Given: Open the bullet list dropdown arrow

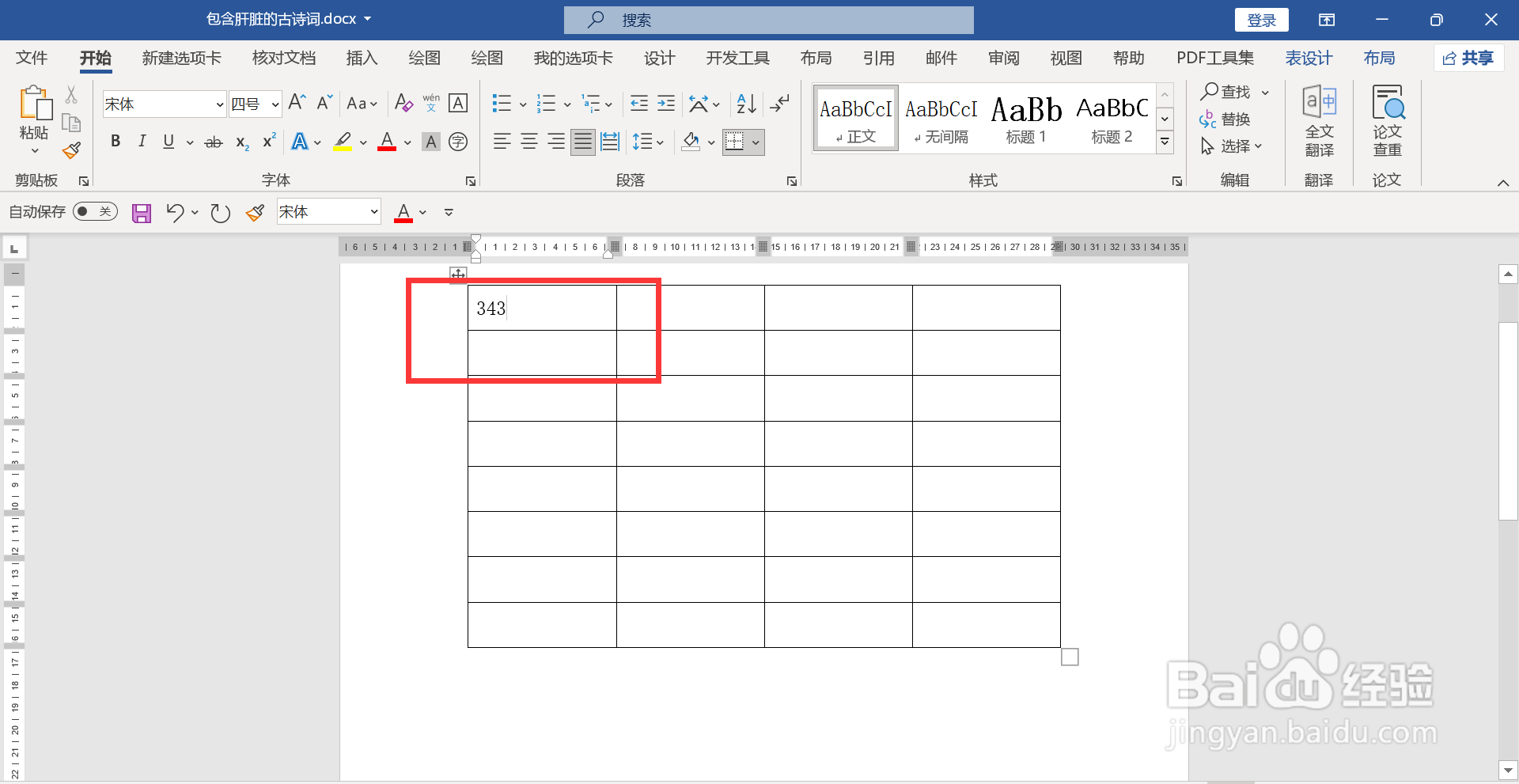Looking at the screenshot, I should (523, 104).
